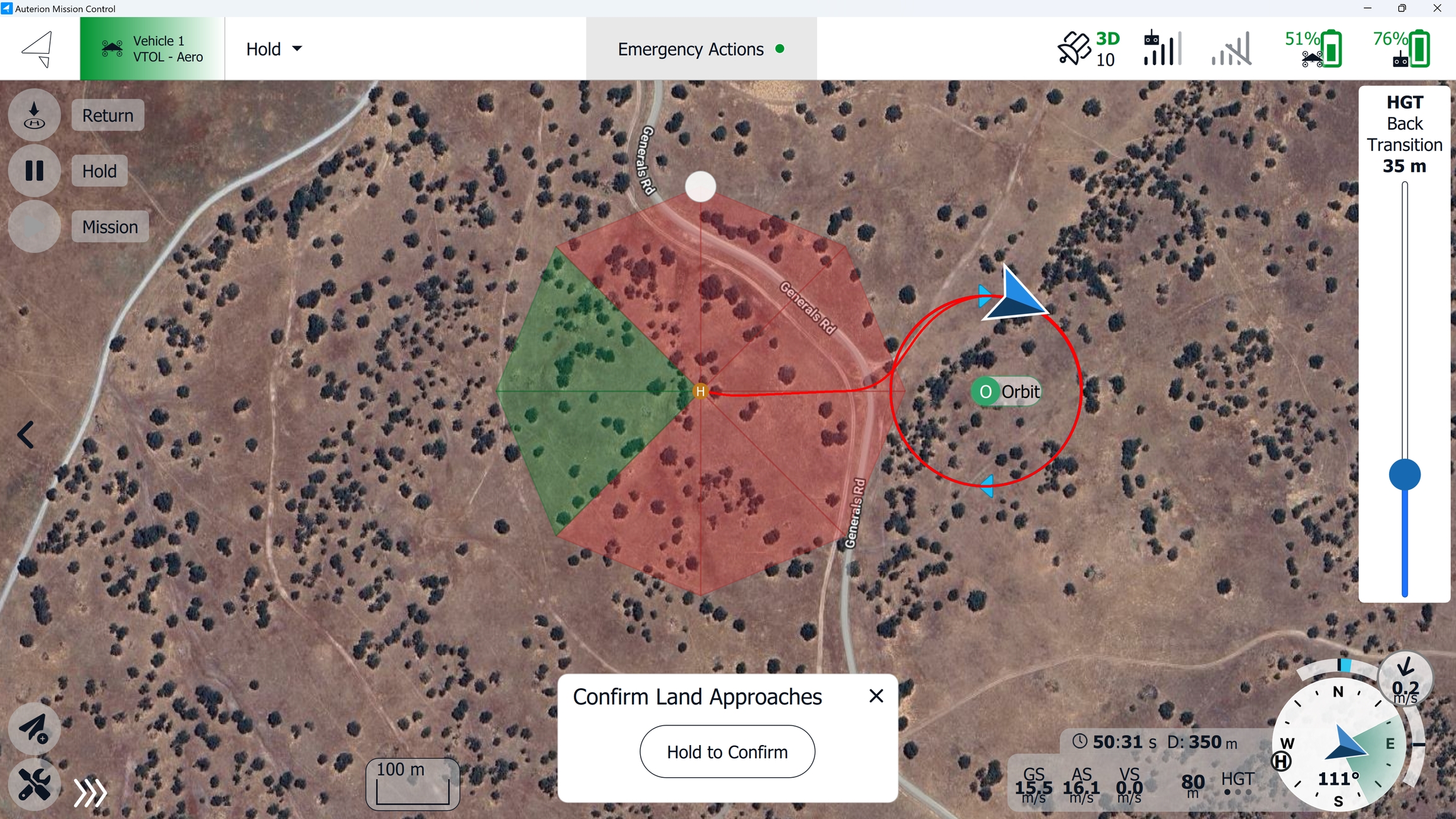The image size is (1456, 819).
Task: Open the RC signal strength indicator
Action: point(1162,48)
